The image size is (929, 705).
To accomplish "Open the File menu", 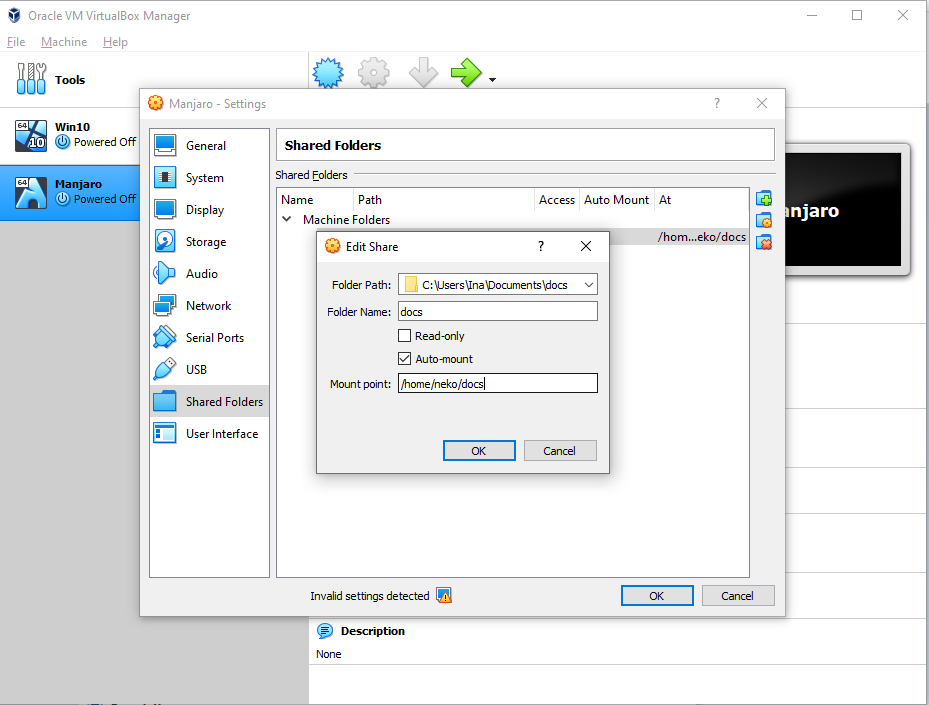I will pyautogui.click(x=16, y=41).
